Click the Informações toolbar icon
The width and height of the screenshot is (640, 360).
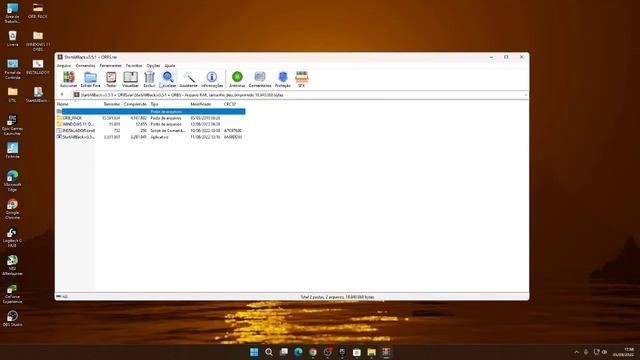pos(212,79)
